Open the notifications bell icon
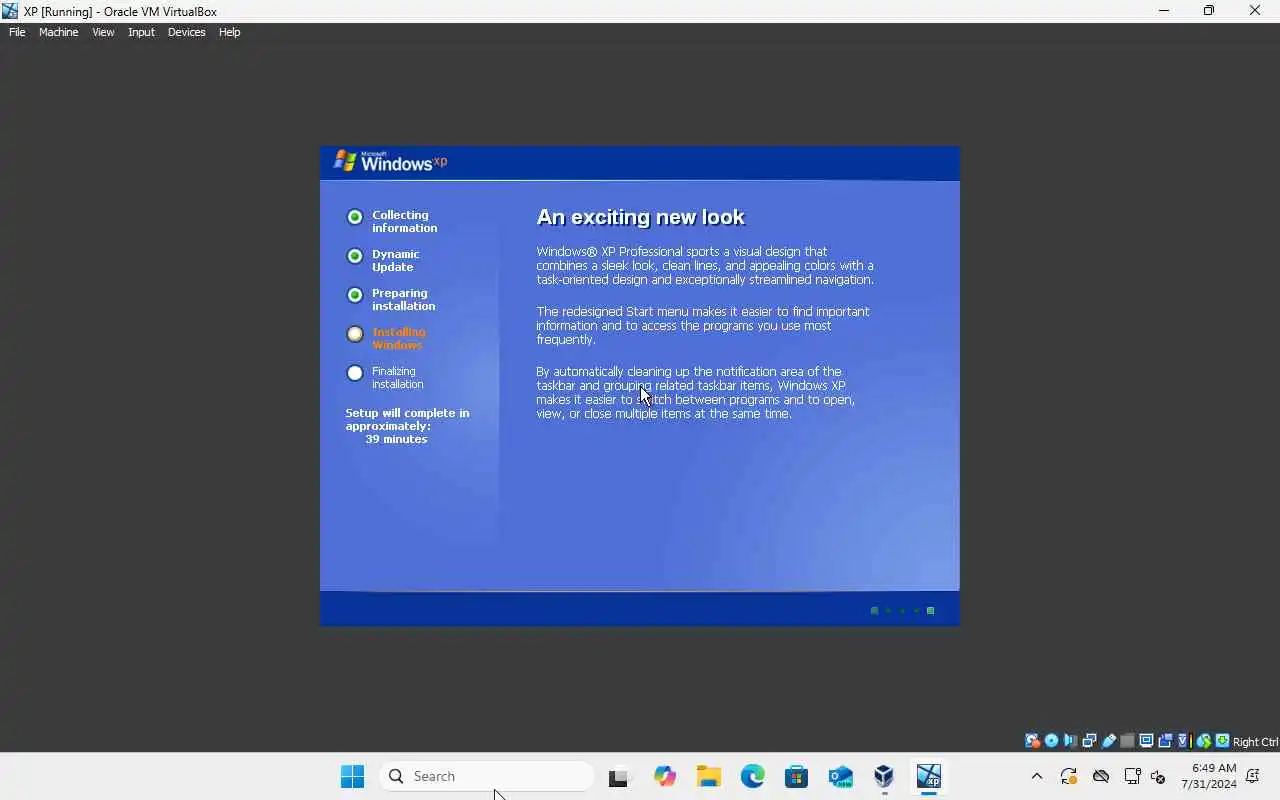The height and width of the screenshot is (800, 1280). click(1253, 776)
